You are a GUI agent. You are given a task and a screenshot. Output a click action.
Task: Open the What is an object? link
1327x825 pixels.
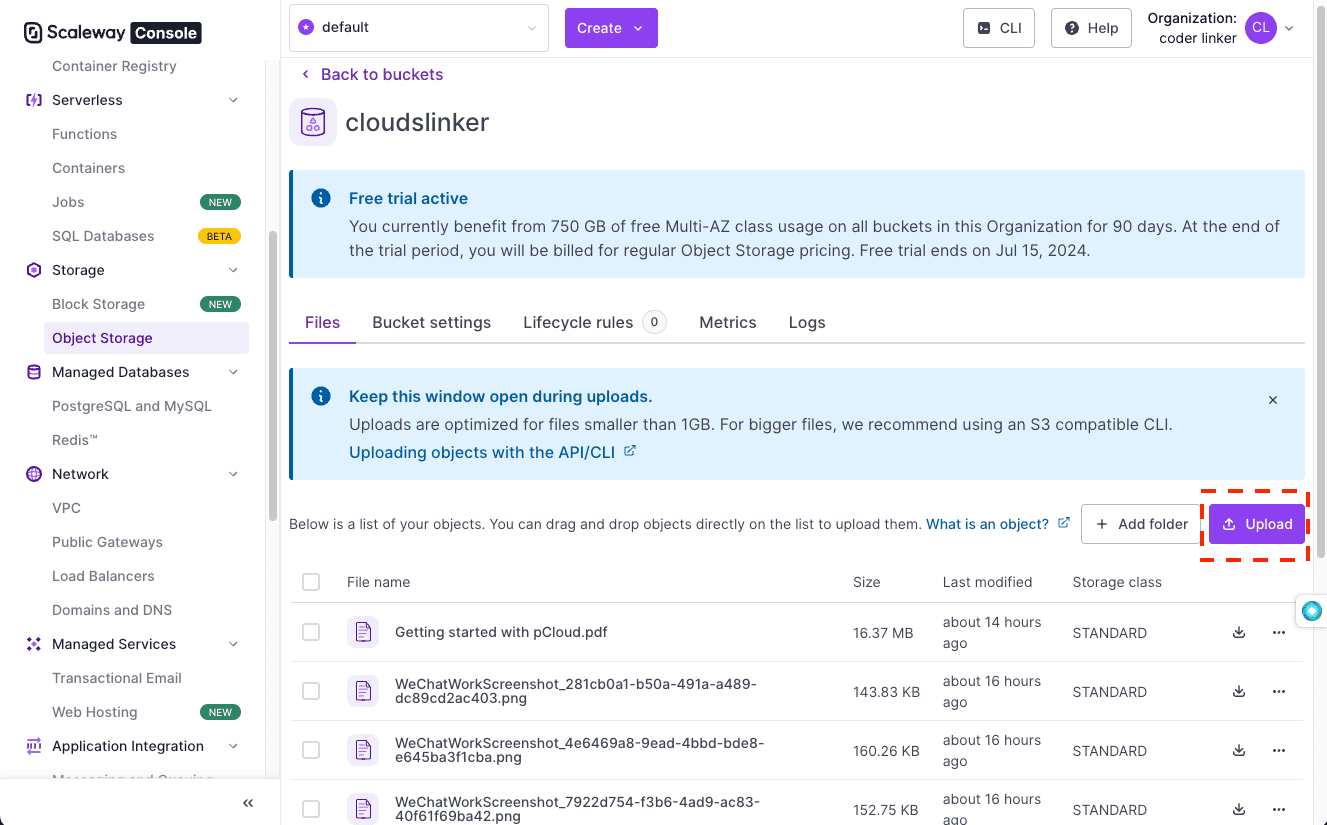click(x=987, y=524)
